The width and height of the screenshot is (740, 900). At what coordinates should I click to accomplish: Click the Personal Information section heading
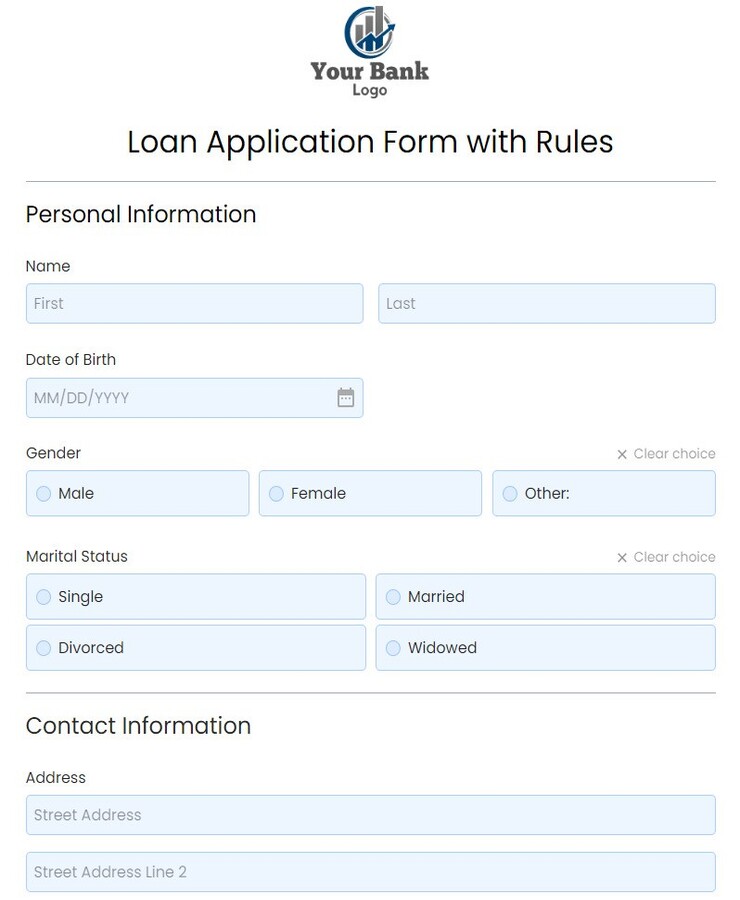pyautogui.click(x=141, y=214)
